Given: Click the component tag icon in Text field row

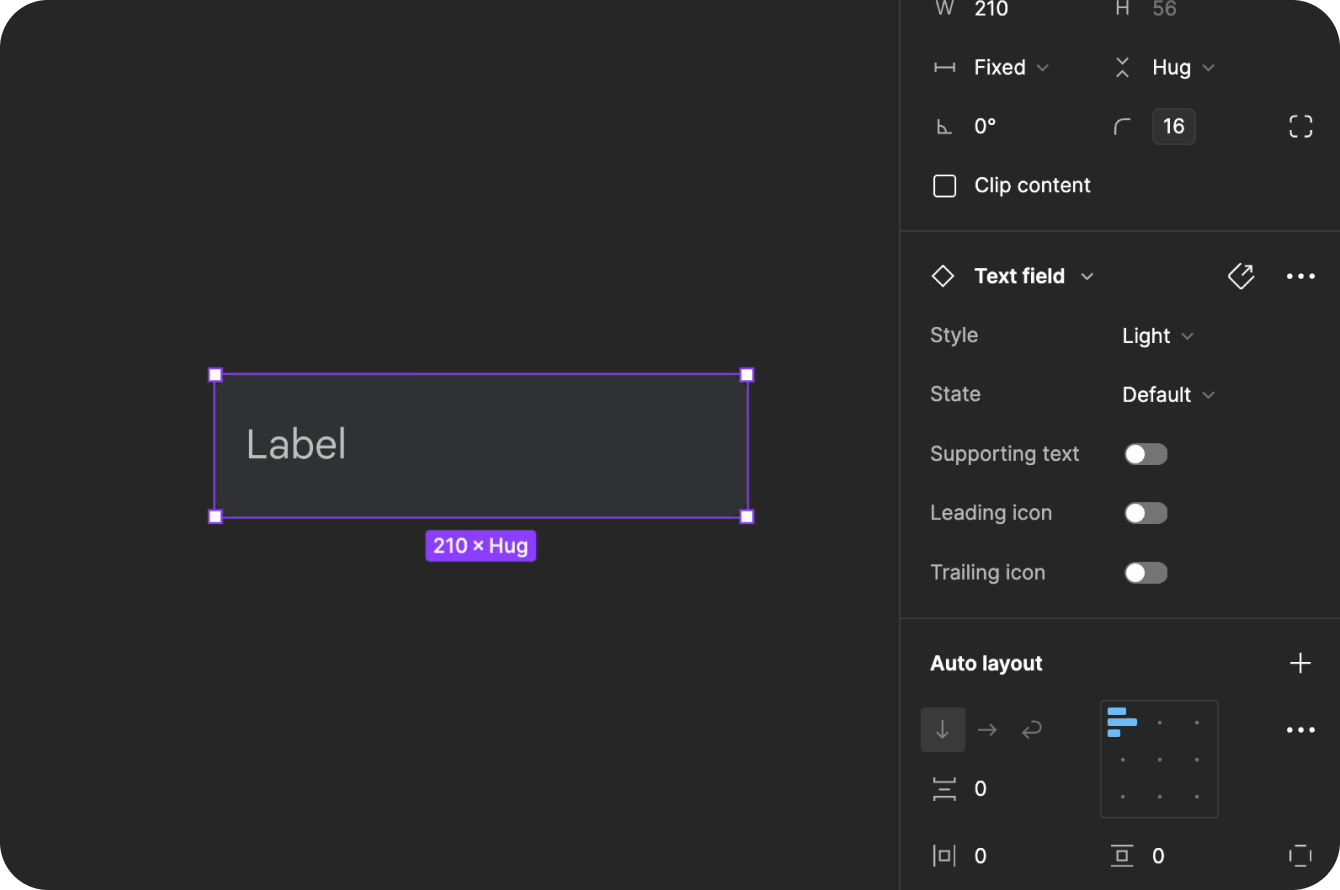Looking at the screenshot, I should tap(1240, 276).
